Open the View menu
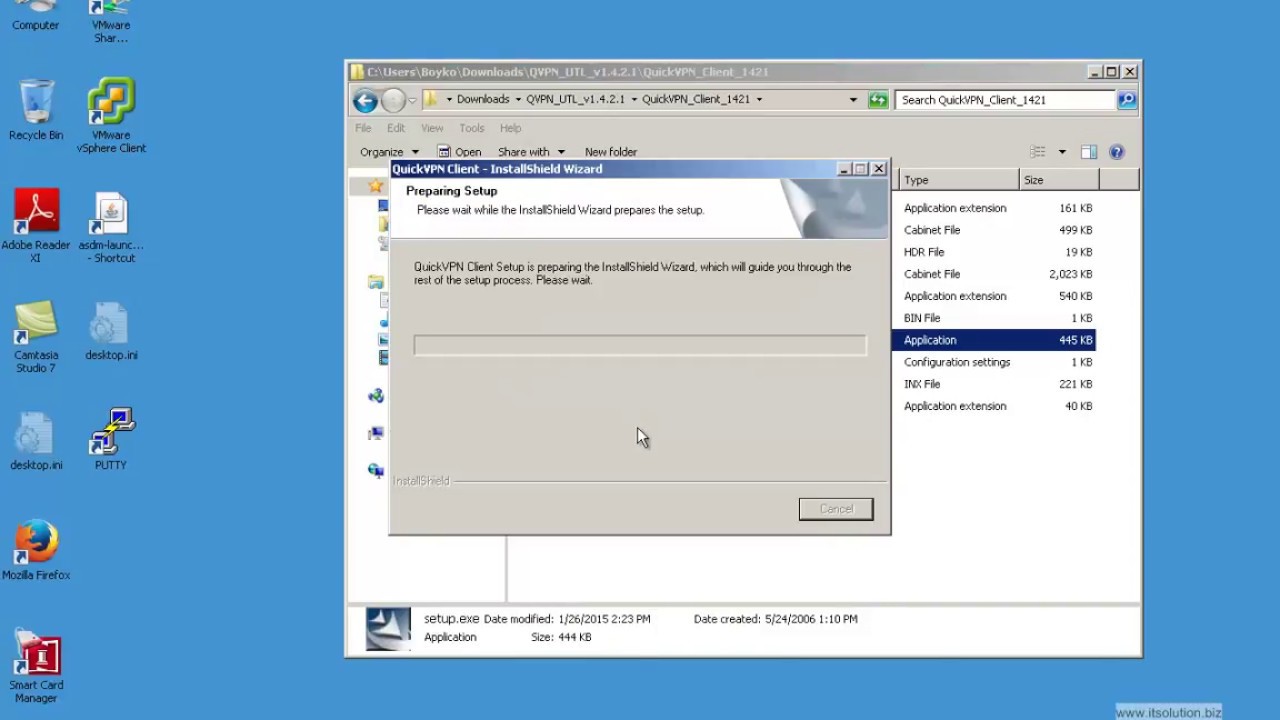 tap(432, 128)
